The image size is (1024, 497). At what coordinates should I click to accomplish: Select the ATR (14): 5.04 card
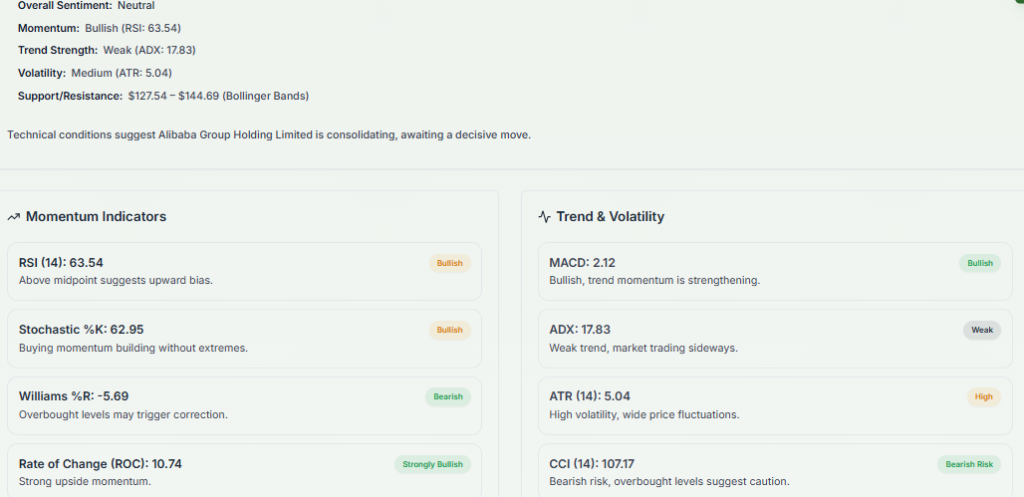[775, 406]
